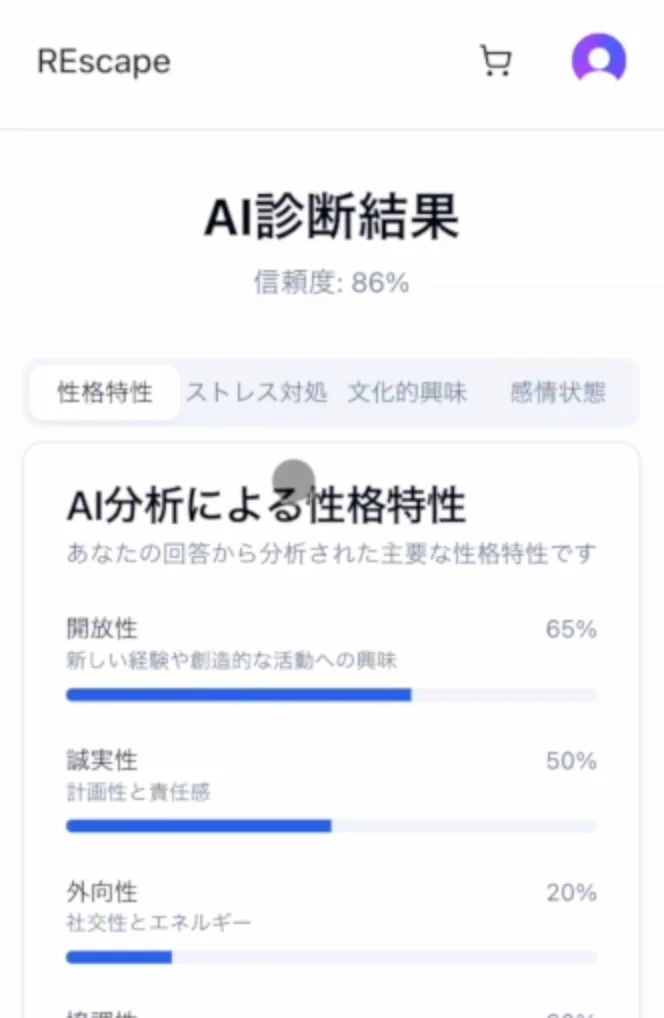
Task: Click the cart basket outline
Action: [496, 58]
